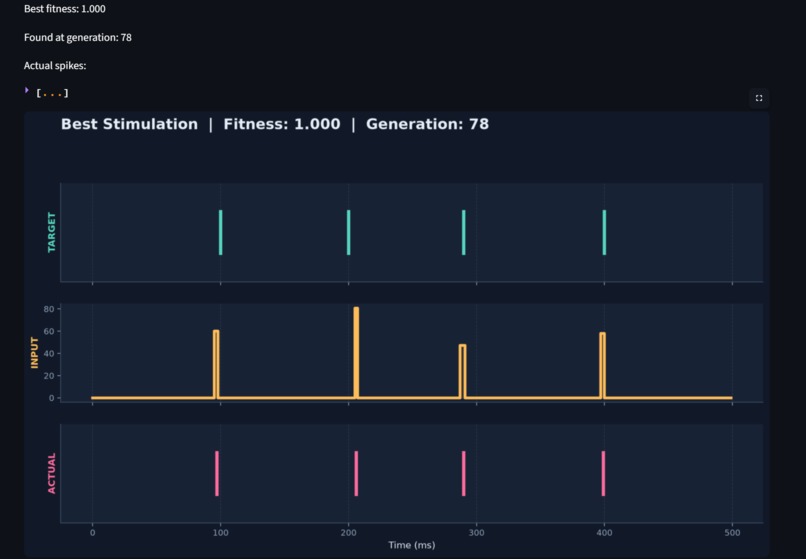Click the ACTUAL spike near 206 ms

coord(356,474)
